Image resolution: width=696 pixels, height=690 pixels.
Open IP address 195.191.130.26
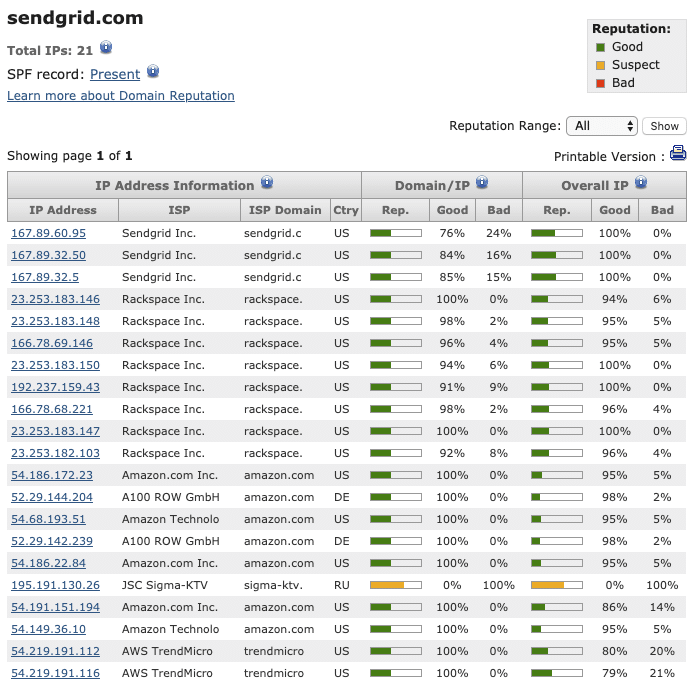55,585
